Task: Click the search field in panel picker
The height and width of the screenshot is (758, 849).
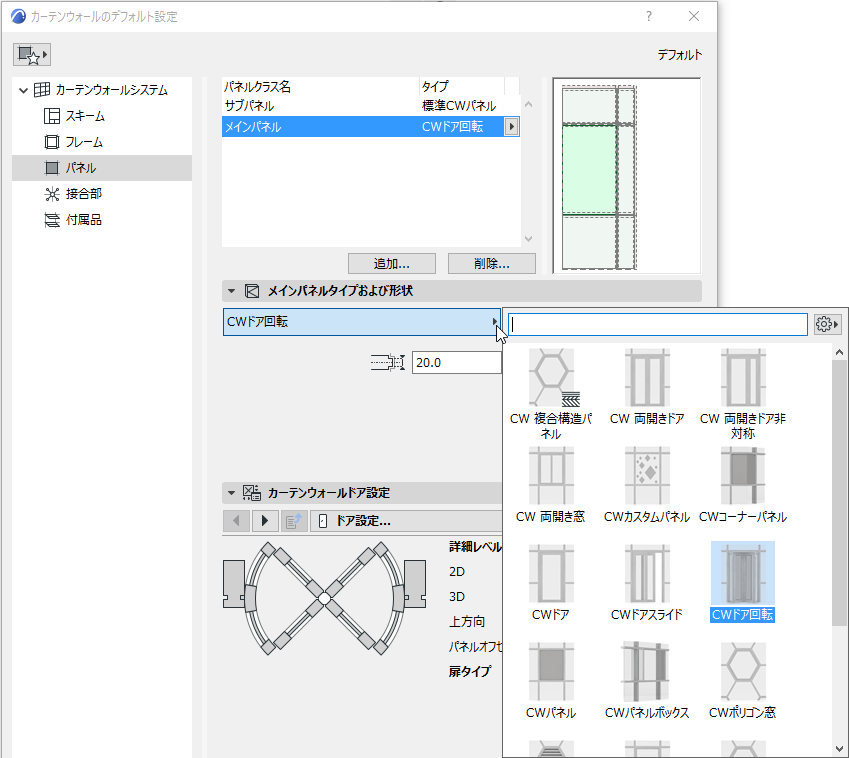Action: coord(657,324)
